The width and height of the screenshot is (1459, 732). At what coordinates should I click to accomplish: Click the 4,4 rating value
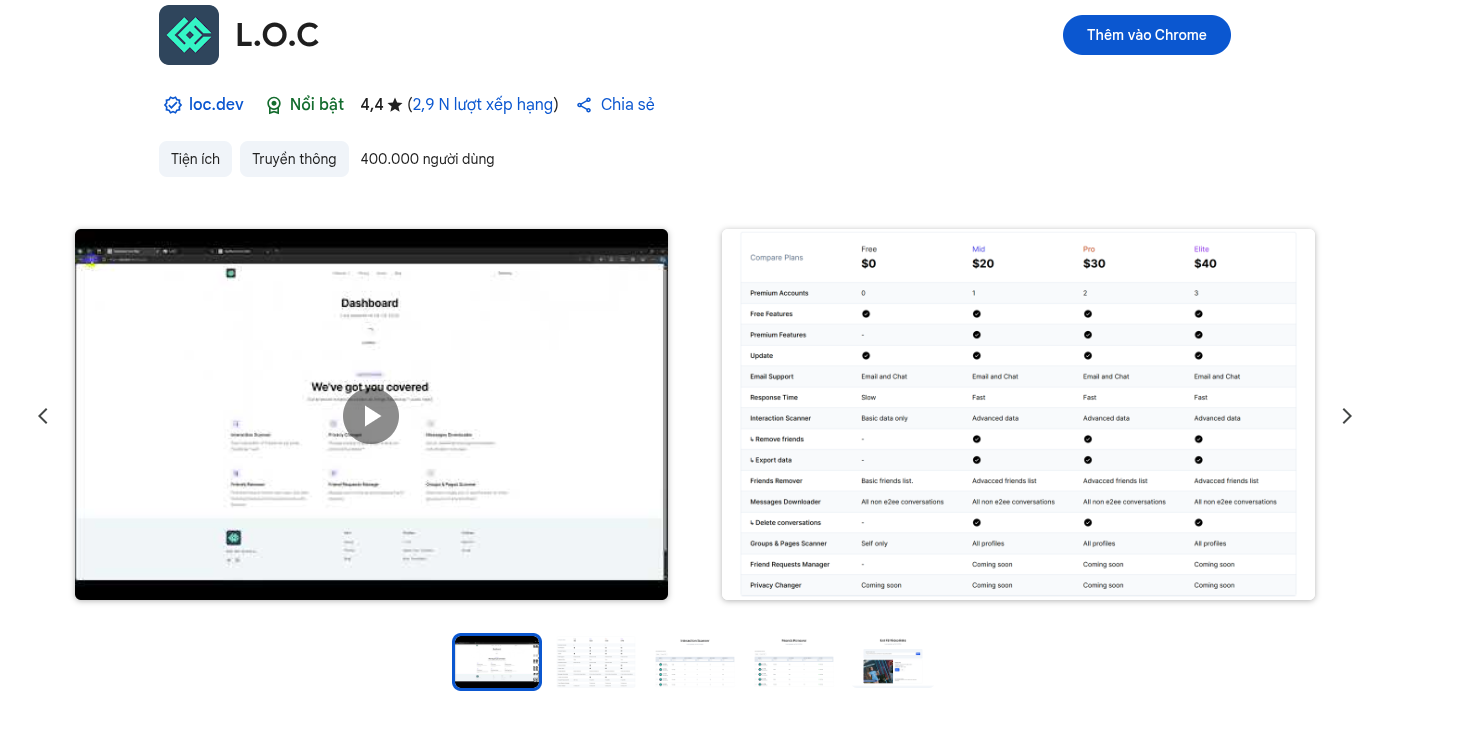372,105
